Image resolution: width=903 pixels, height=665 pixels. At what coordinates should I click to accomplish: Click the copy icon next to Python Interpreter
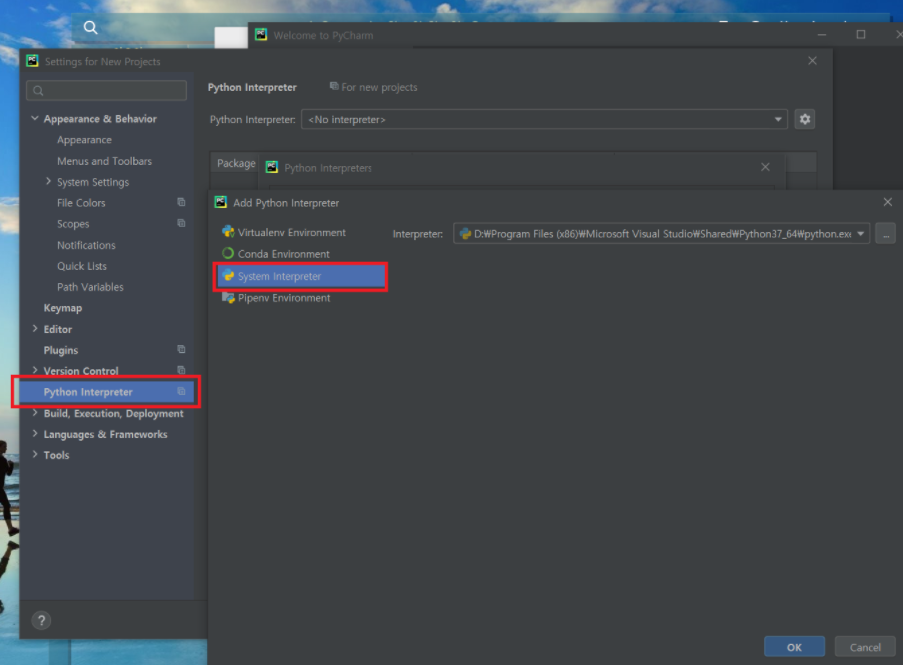[x=181, y=391]
